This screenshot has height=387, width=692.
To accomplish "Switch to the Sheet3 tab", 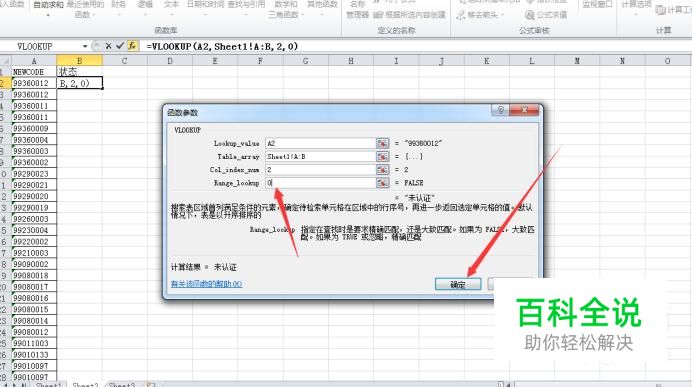I will click(x=122, y=384).
